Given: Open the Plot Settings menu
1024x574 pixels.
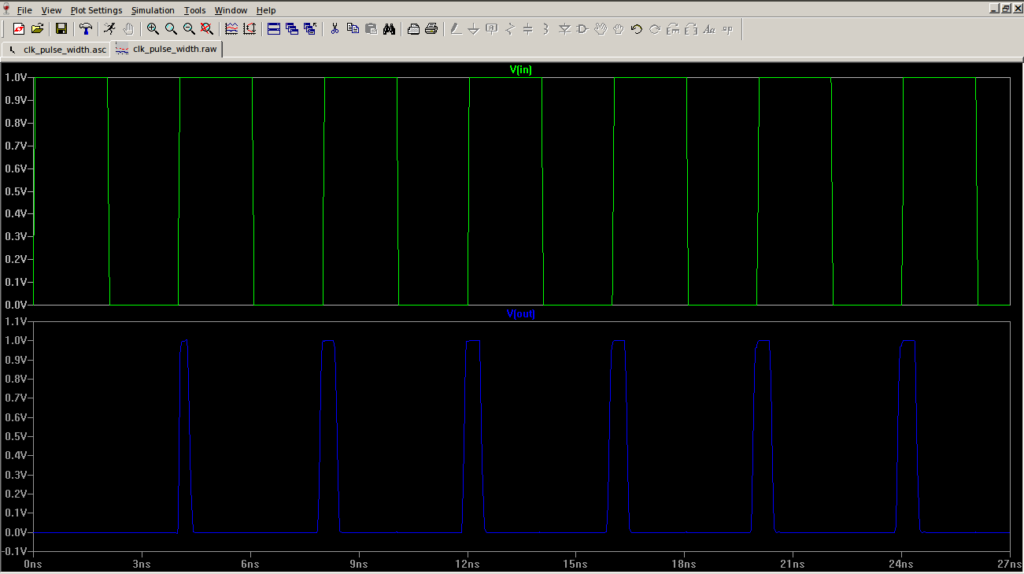Looking at the screenshot, I should [96, 10].
